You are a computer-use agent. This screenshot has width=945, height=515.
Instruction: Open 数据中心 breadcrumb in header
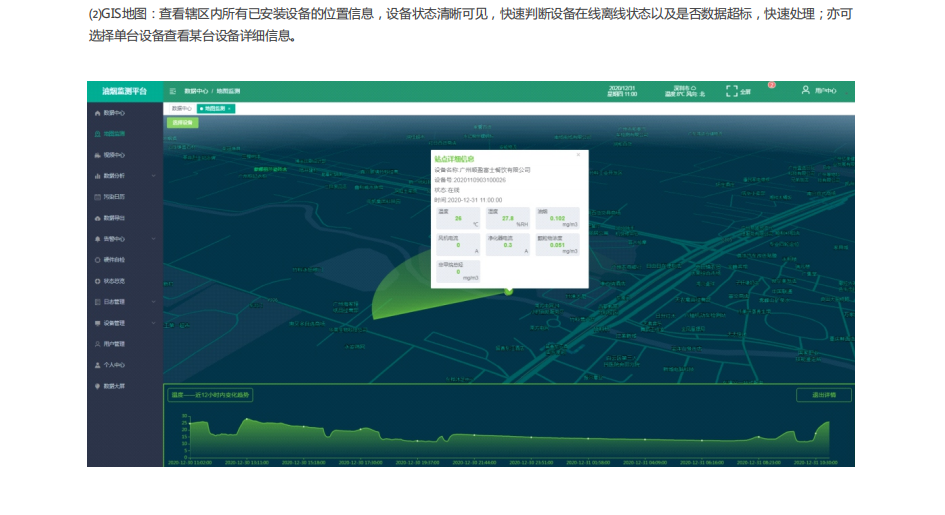(196, 91)
